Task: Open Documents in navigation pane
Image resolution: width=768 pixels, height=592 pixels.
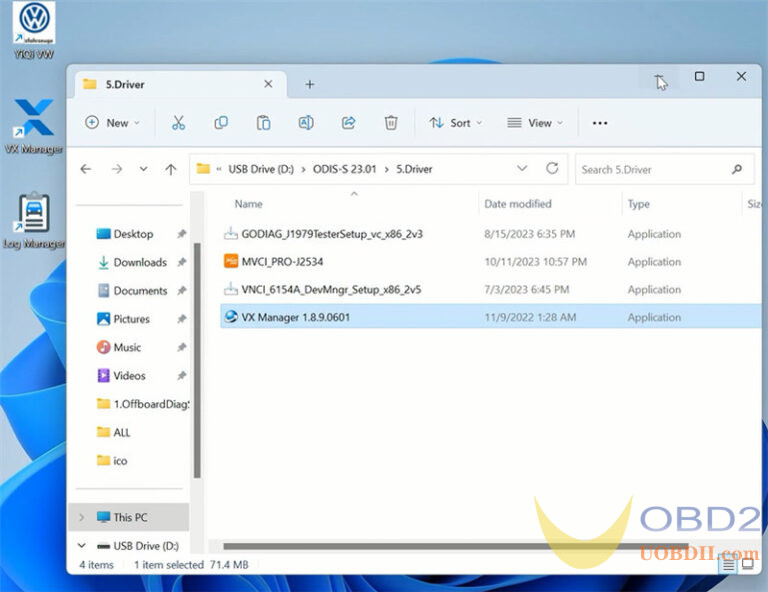Action: [140, 291]
